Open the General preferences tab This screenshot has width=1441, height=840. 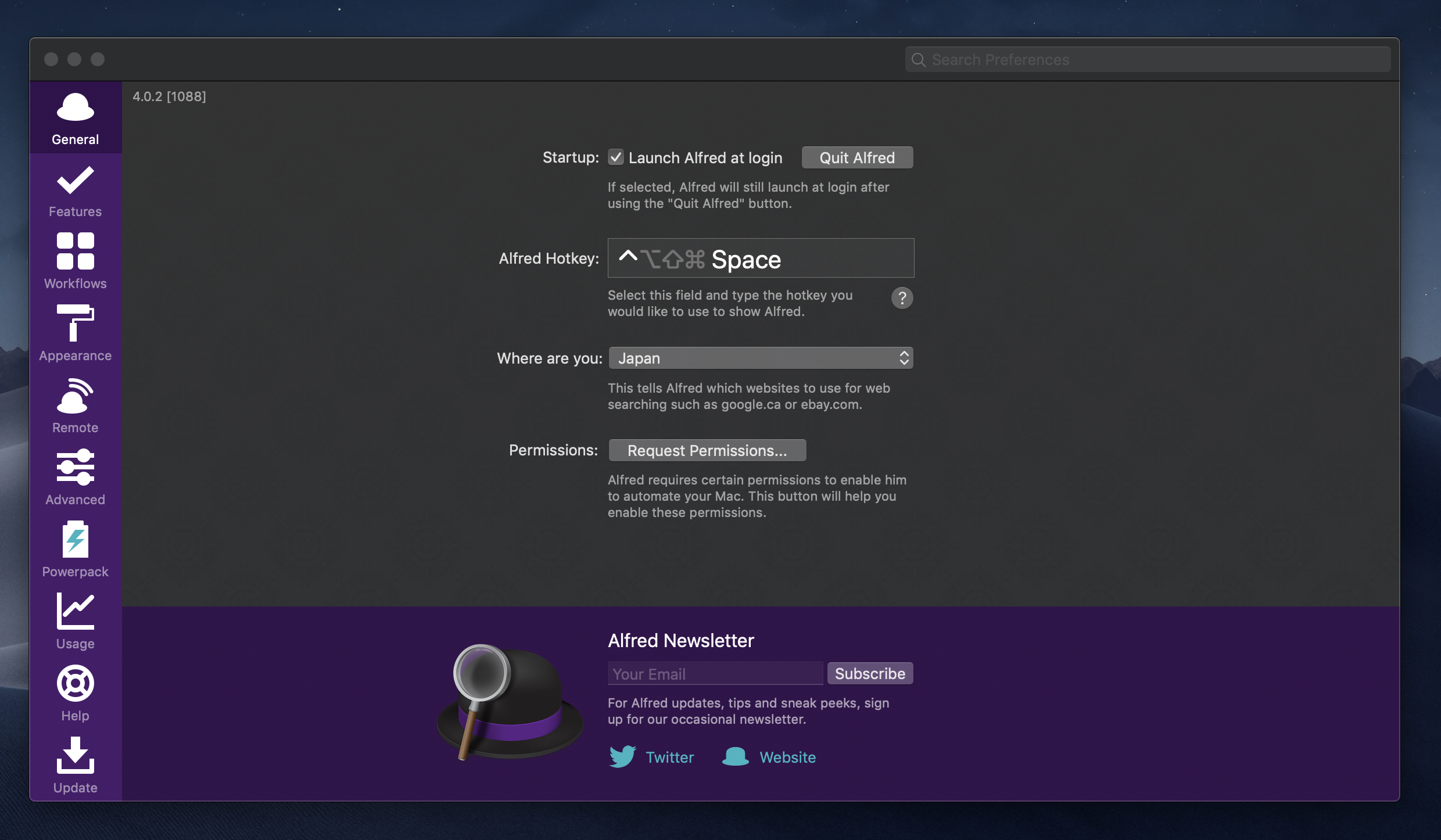(76, 118)
